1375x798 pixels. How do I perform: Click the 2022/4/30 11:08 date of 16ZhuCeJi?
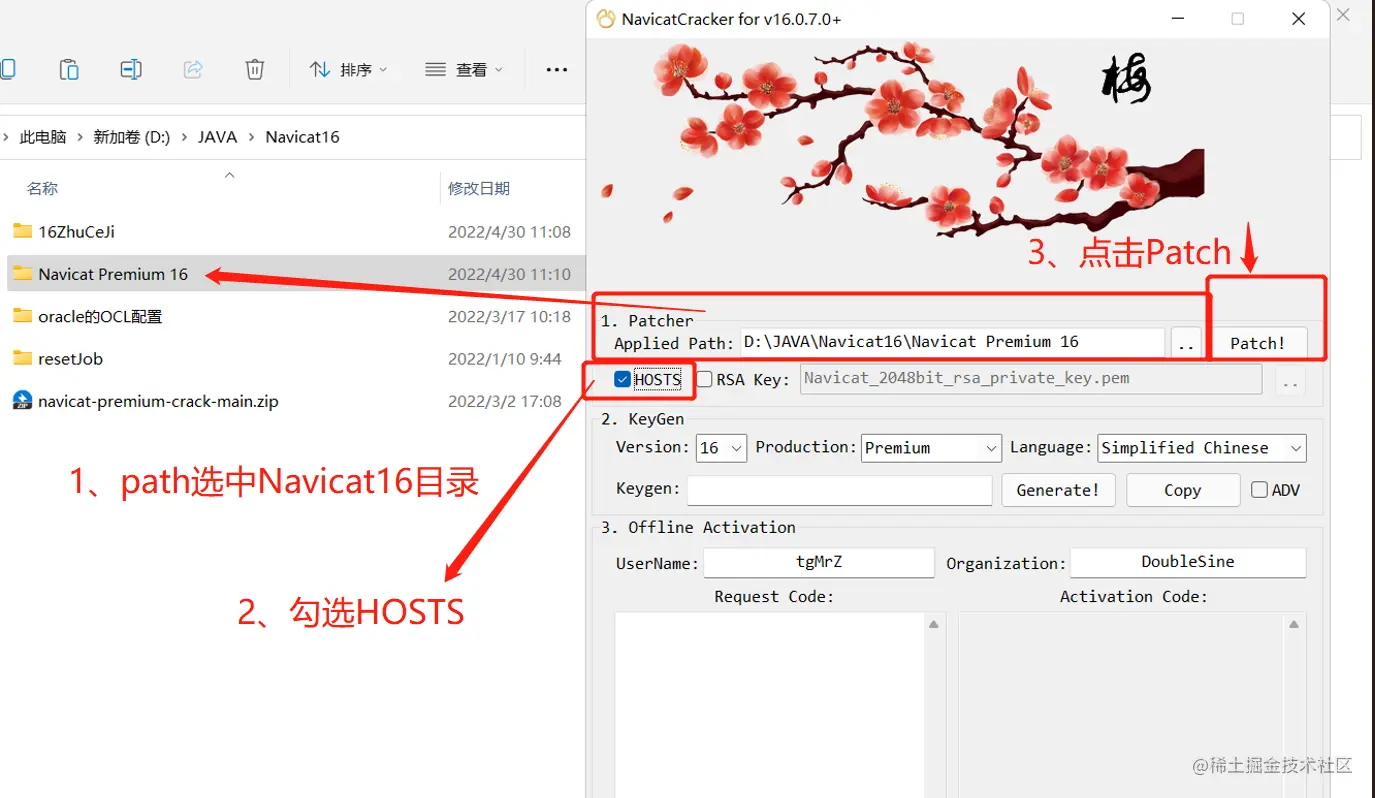click(x=509, y=231)
